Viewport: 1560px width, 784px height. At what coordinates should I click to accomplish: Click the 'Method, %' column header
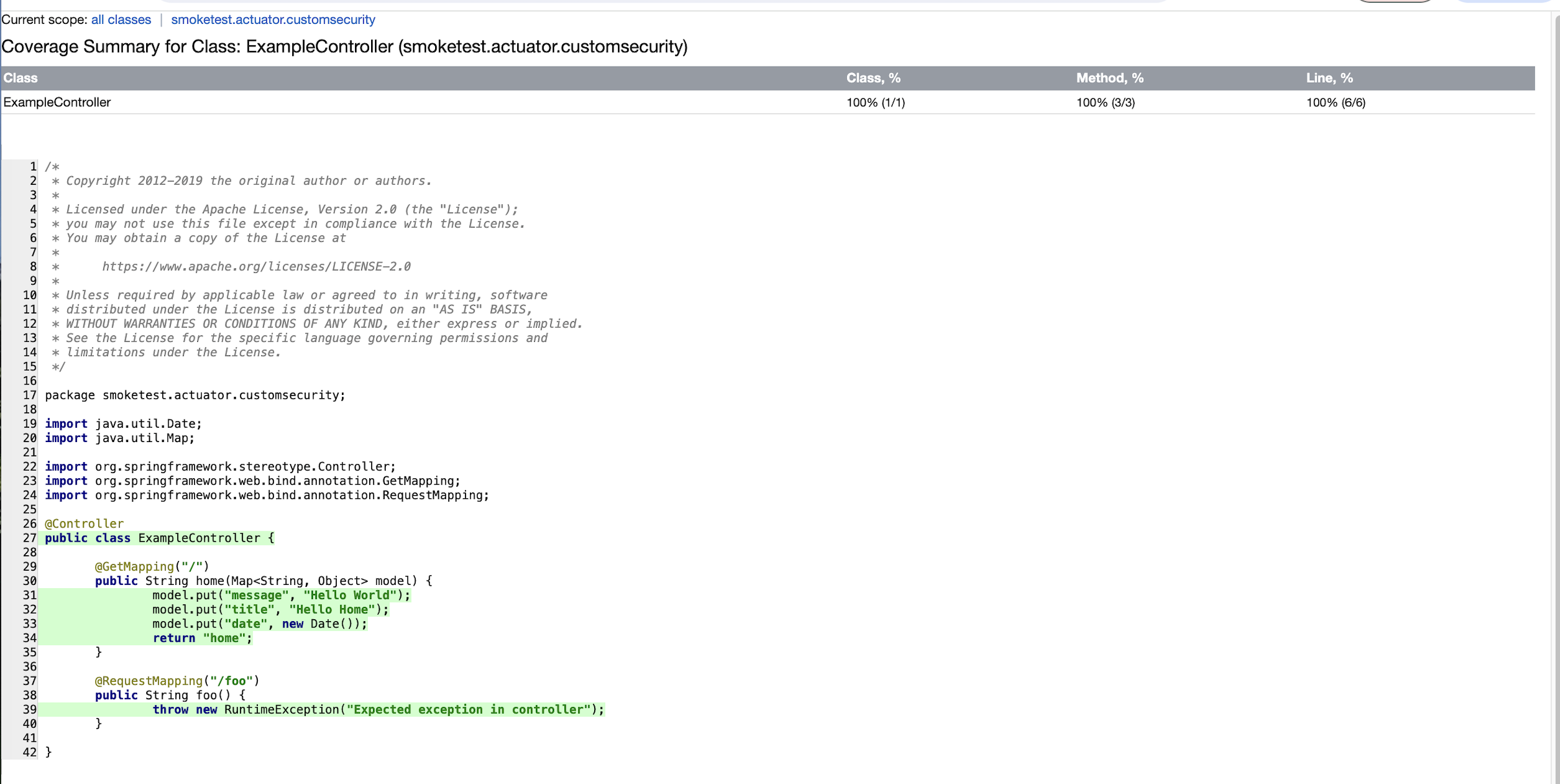click(x=1109, y=78)
